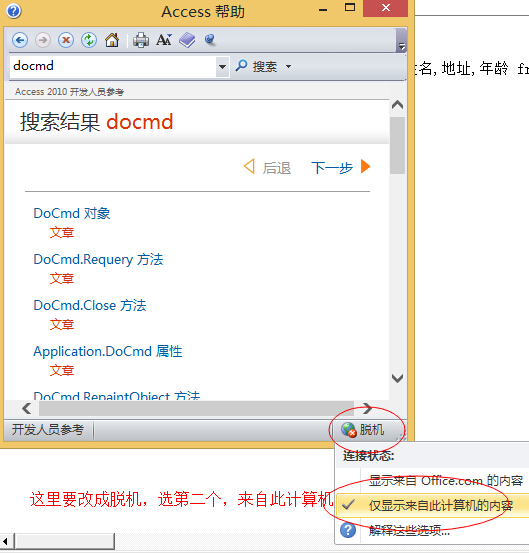Click the 开发人员参考 status bar label

click(x=48, y=430)
